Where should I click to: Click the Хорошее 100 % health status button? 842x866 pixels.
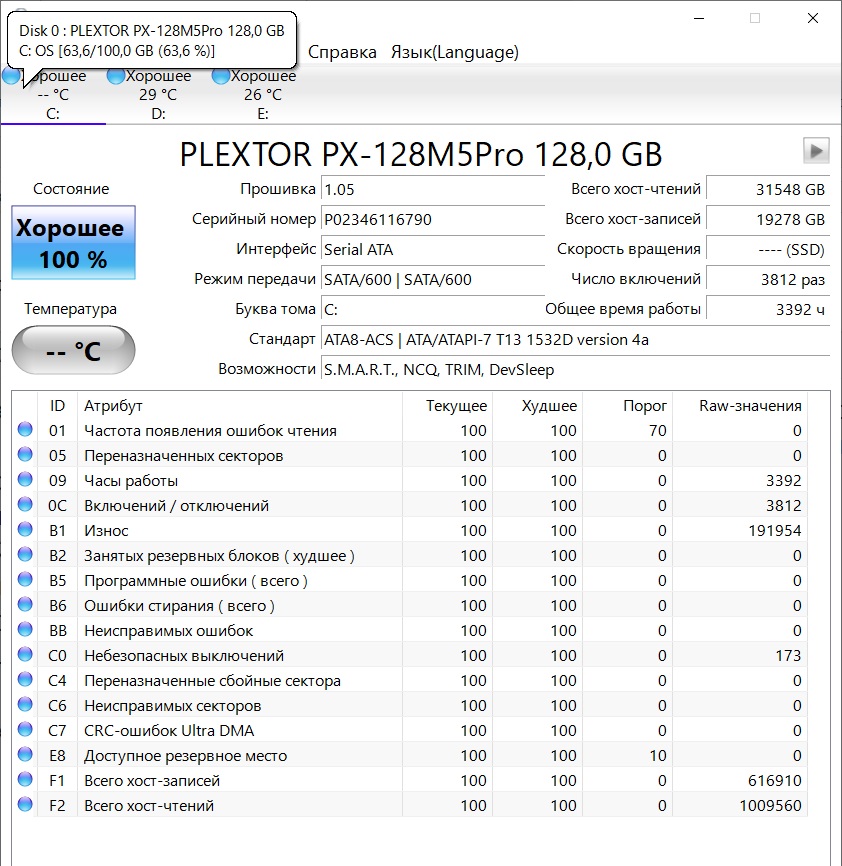pos(73,242)
